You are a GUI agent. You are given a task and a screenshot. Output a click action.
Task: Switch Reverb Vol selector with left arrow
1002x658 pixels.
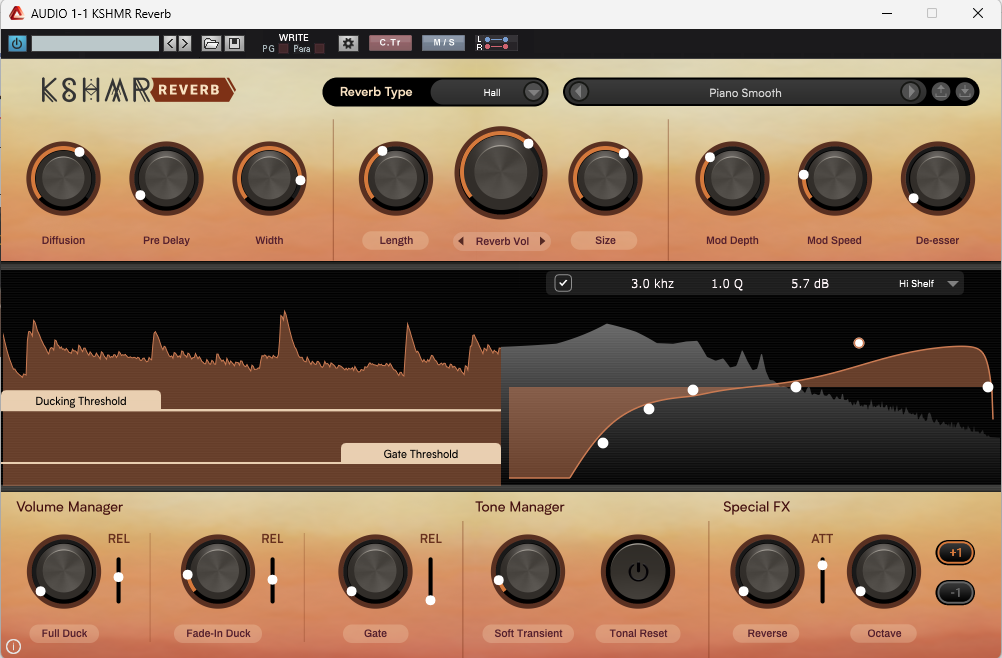[x=461, y=241]
